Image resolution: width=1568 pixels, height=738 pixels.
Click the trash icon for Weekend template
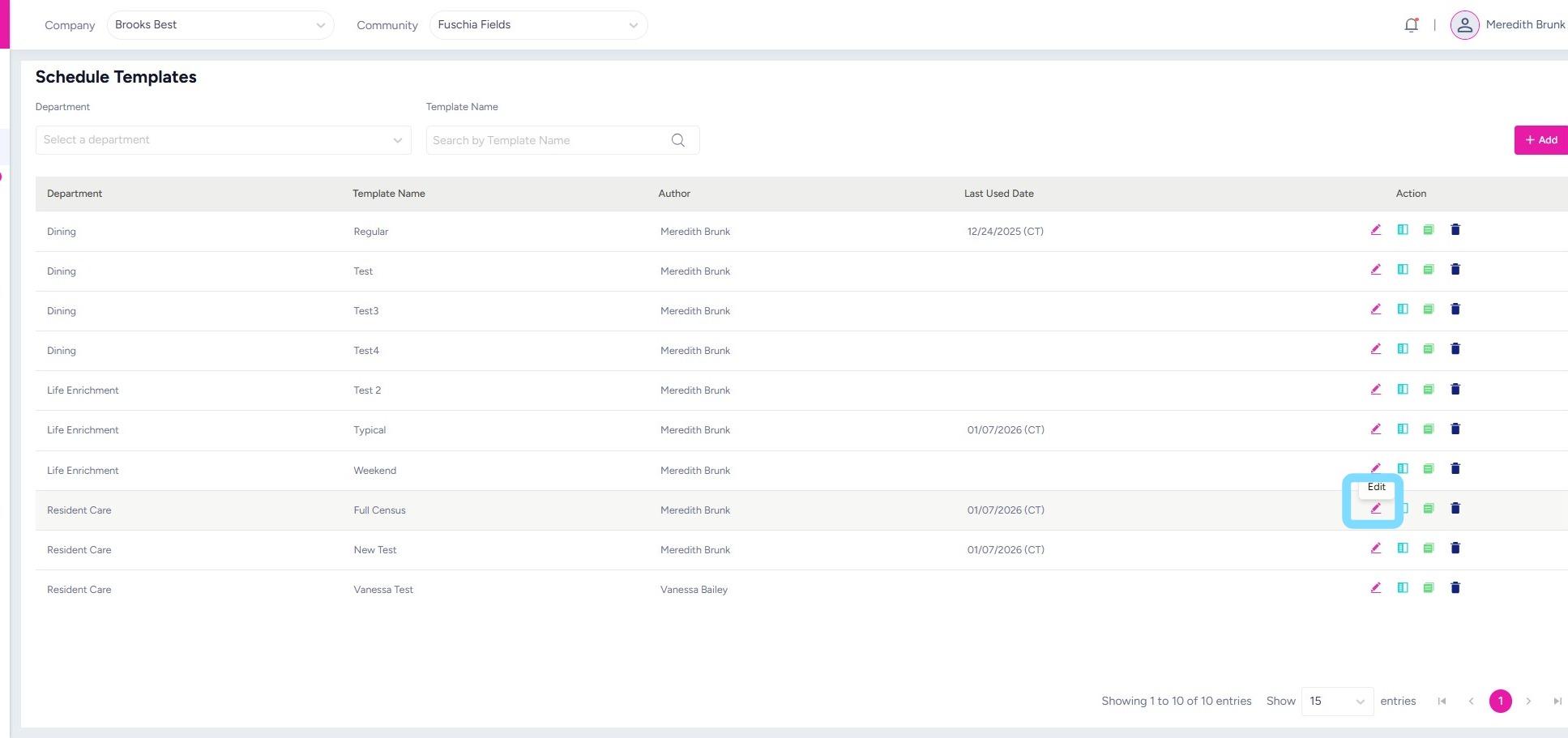[x=1455, y=469]
